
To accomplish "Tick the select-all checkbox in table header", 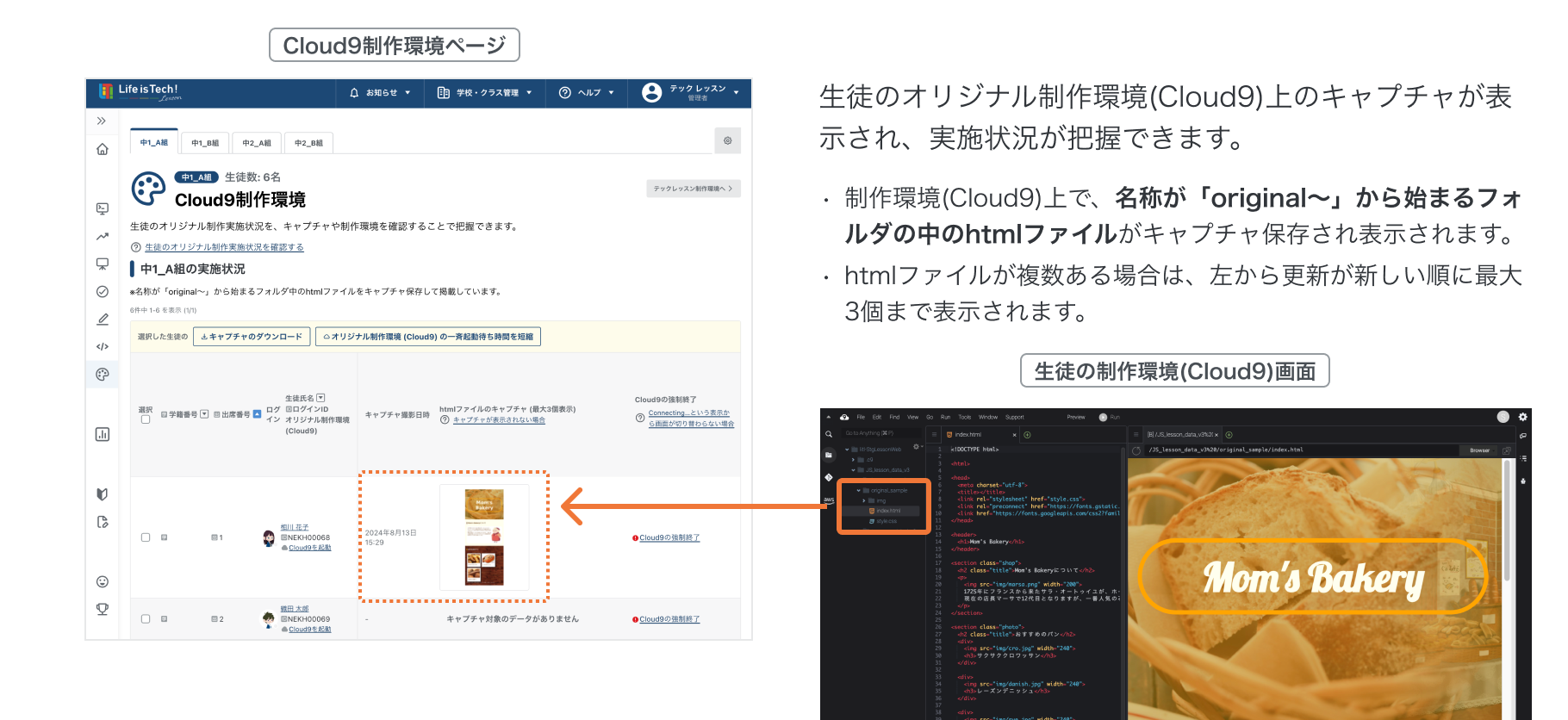I will pyautogui.click(x=146, y=419).
